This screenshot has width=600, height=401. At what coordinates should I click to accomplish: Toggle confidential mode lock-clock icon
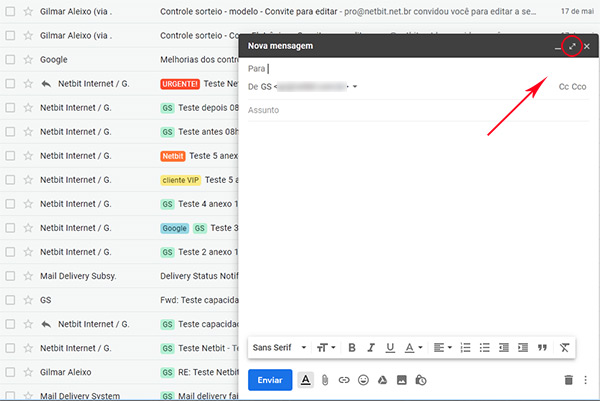tap(421, 380)
